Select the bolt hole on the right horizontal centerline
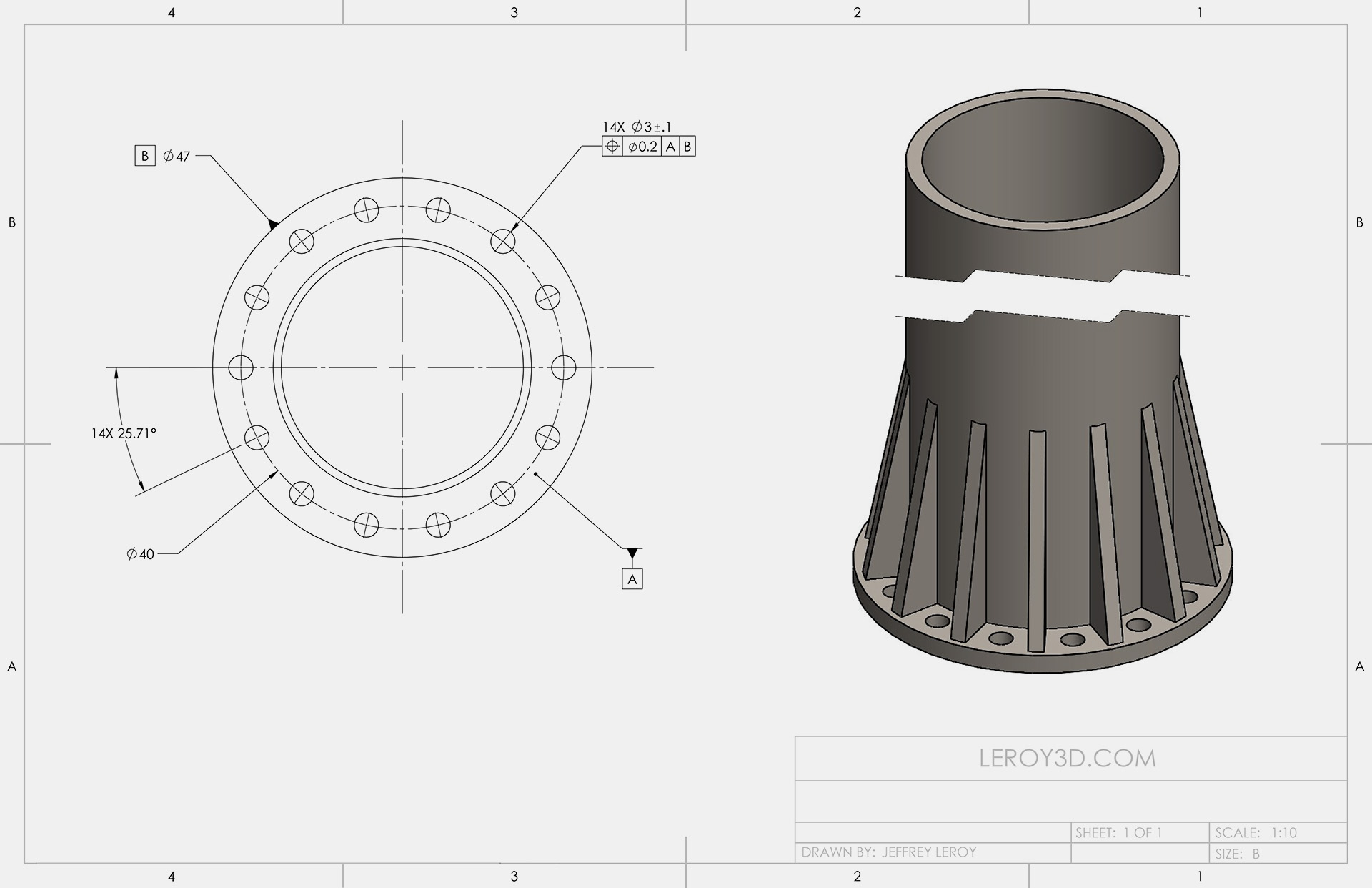Screen dimensions: 1372x888 tap(564, 367)
